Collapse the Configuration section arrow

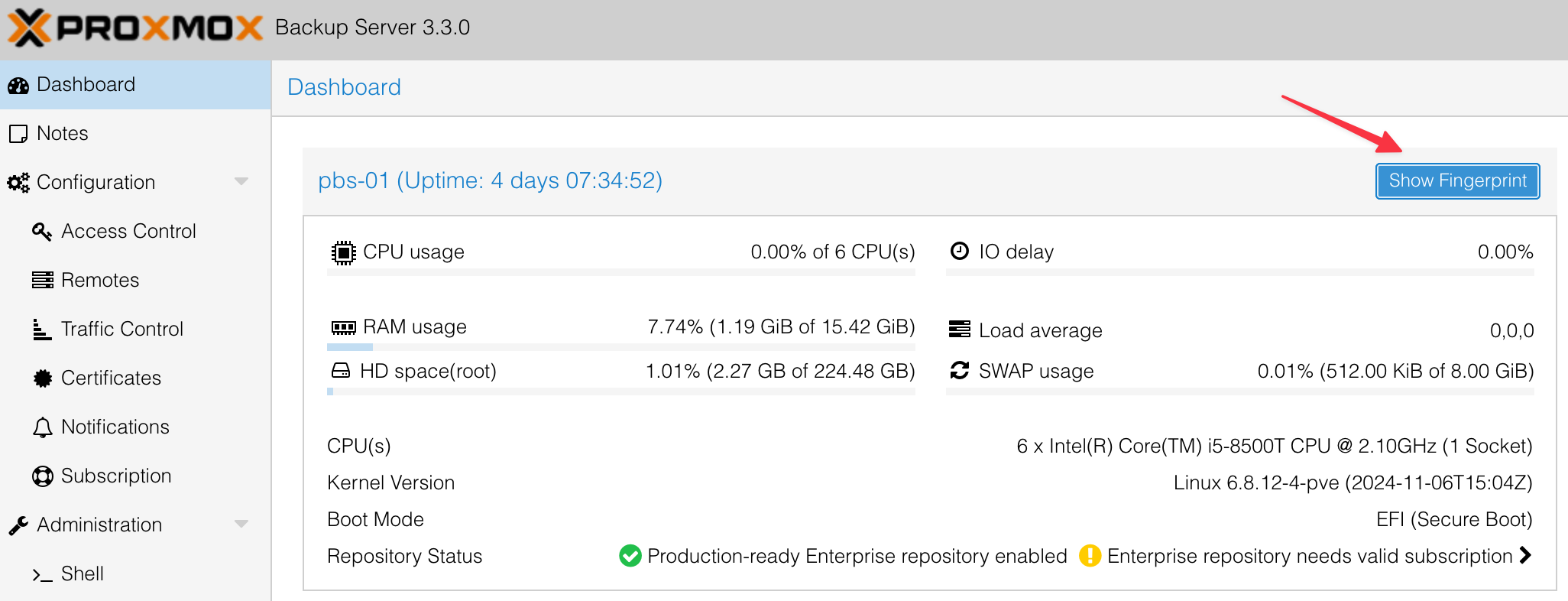(241, 181)
